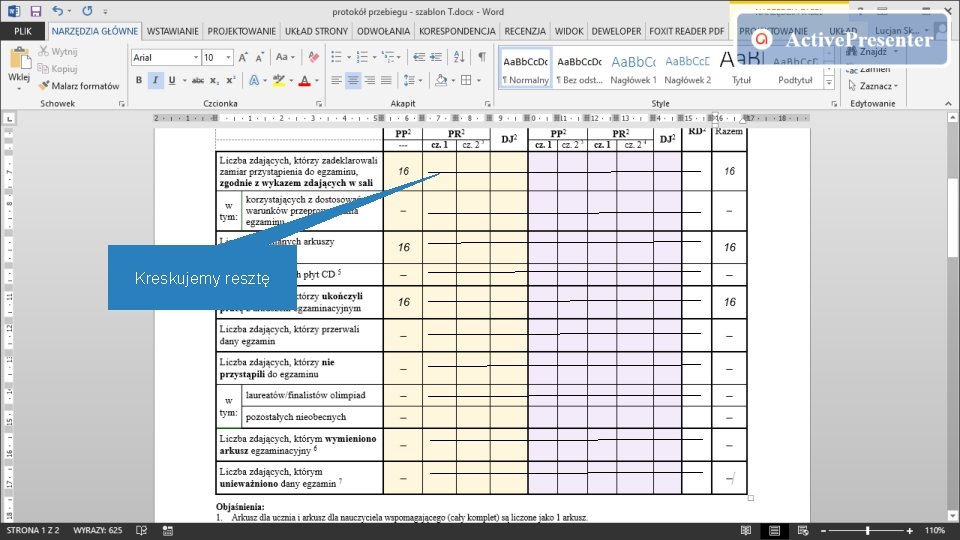Click the Redo repeat icon

[x=88, y=11]
